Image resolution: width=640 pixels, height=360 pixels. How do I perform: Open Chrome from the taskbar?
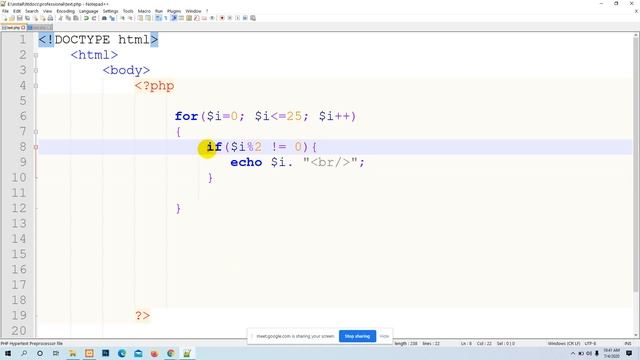(171, 353)
